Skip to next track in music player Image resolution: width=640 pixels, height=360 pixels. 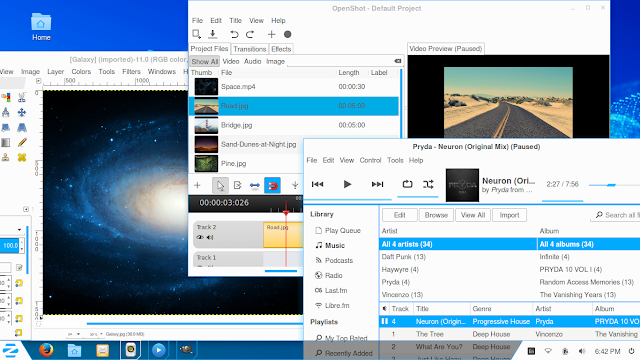tap(377, 184)
